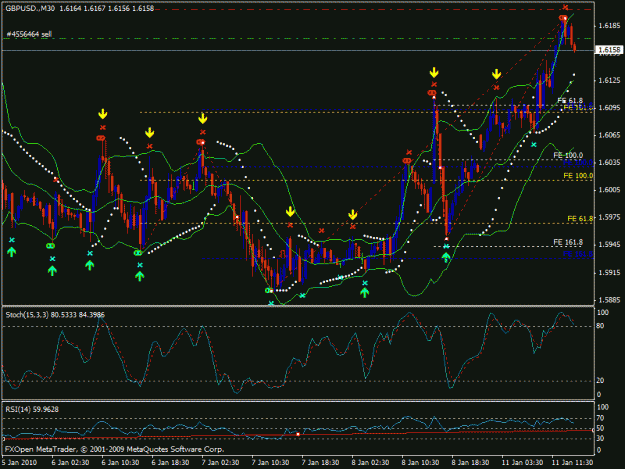Click the 7 Jan 10:30 time label
Screen dimensions: 625x469
click(270, 463)
